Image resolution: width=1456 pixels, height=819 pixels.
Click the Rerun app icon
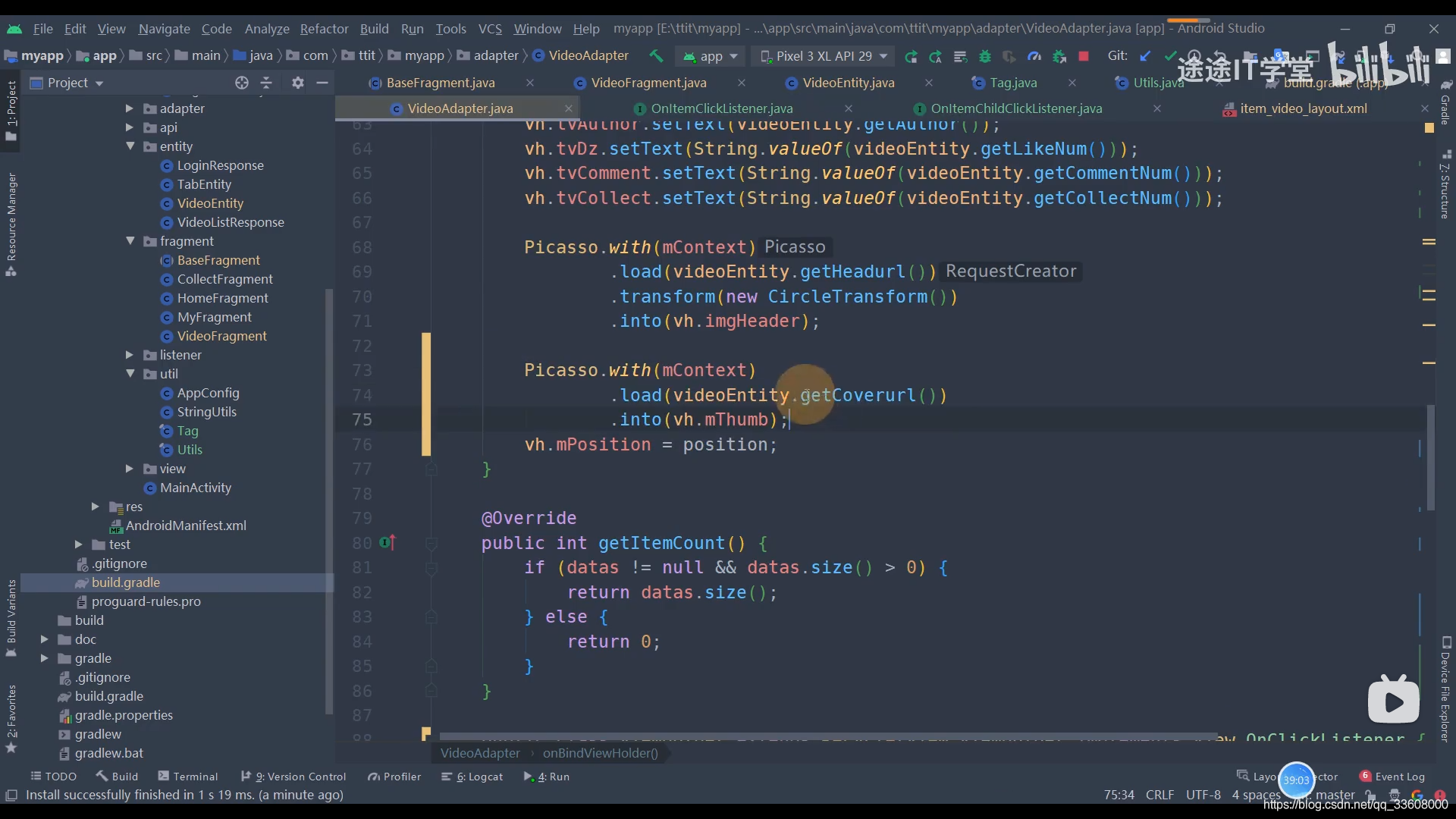(911, 56)
